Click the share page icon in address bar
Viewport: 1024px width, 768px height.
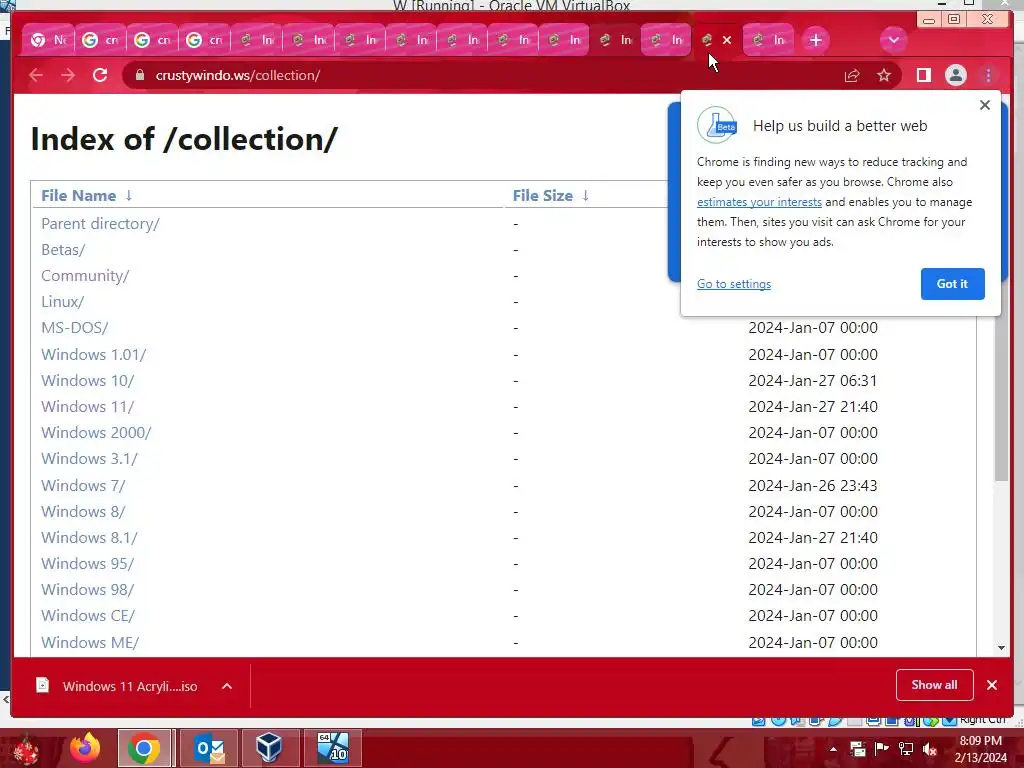click(852, 75)
